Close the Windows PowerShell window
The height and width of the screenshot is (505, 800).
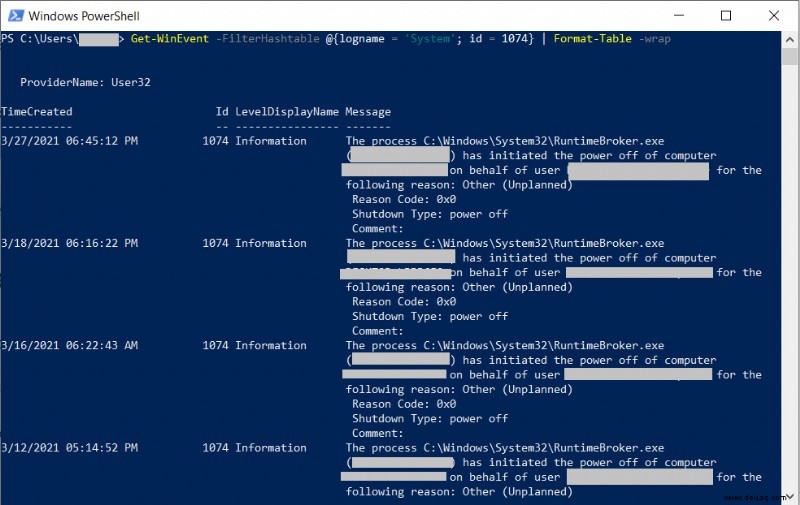pyautogui.click(x=773, y=16)
